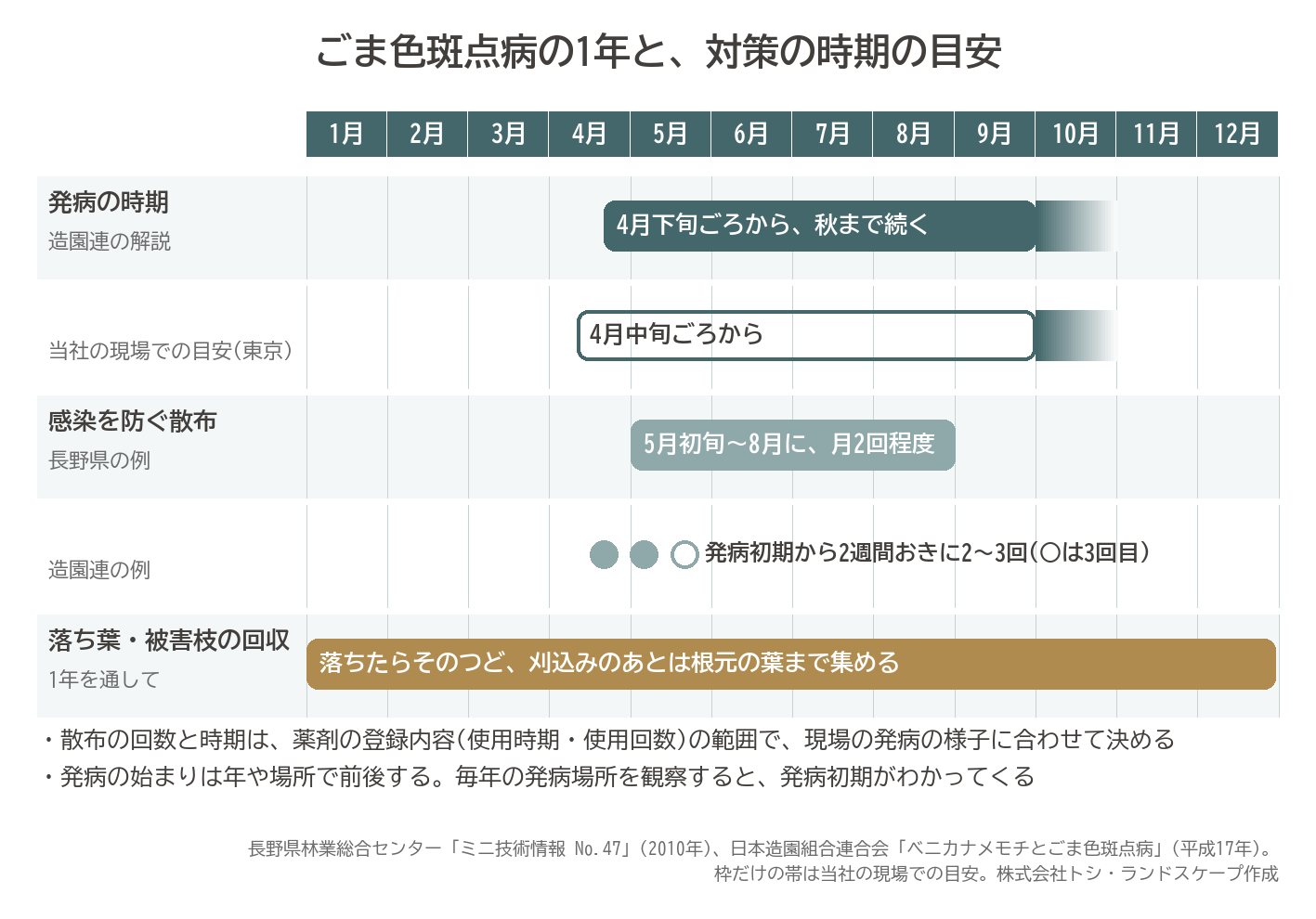Image resolution: width=1316 pixels, height=919 pixels.
Task: Click the 長野県の例 sublabel
Action: (99, 460)
